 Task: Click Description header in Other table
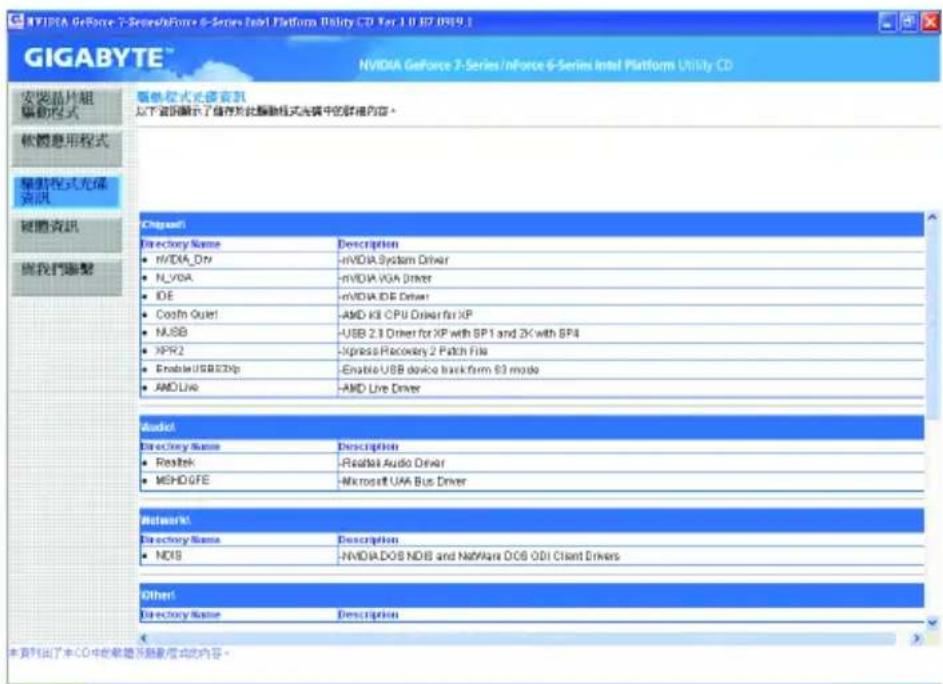click(x=368, y=615)
